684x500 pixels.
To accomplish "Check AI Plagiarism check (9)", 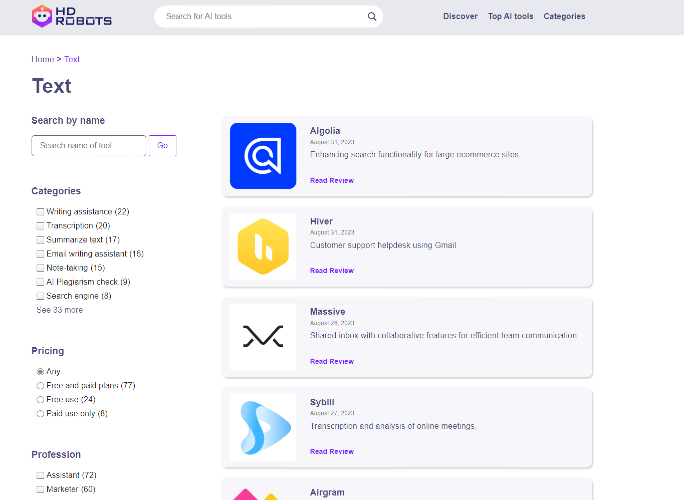I will (x=40, y=282).
